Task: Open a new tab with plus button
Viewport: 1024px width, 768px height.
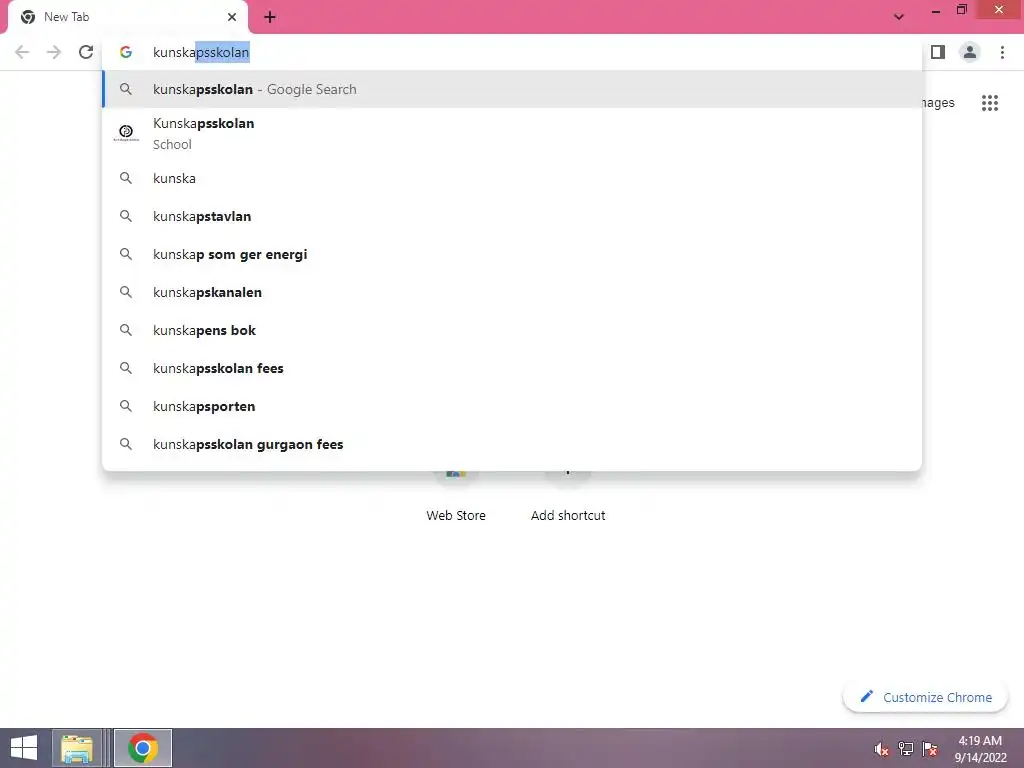Action: click(270, 18)
